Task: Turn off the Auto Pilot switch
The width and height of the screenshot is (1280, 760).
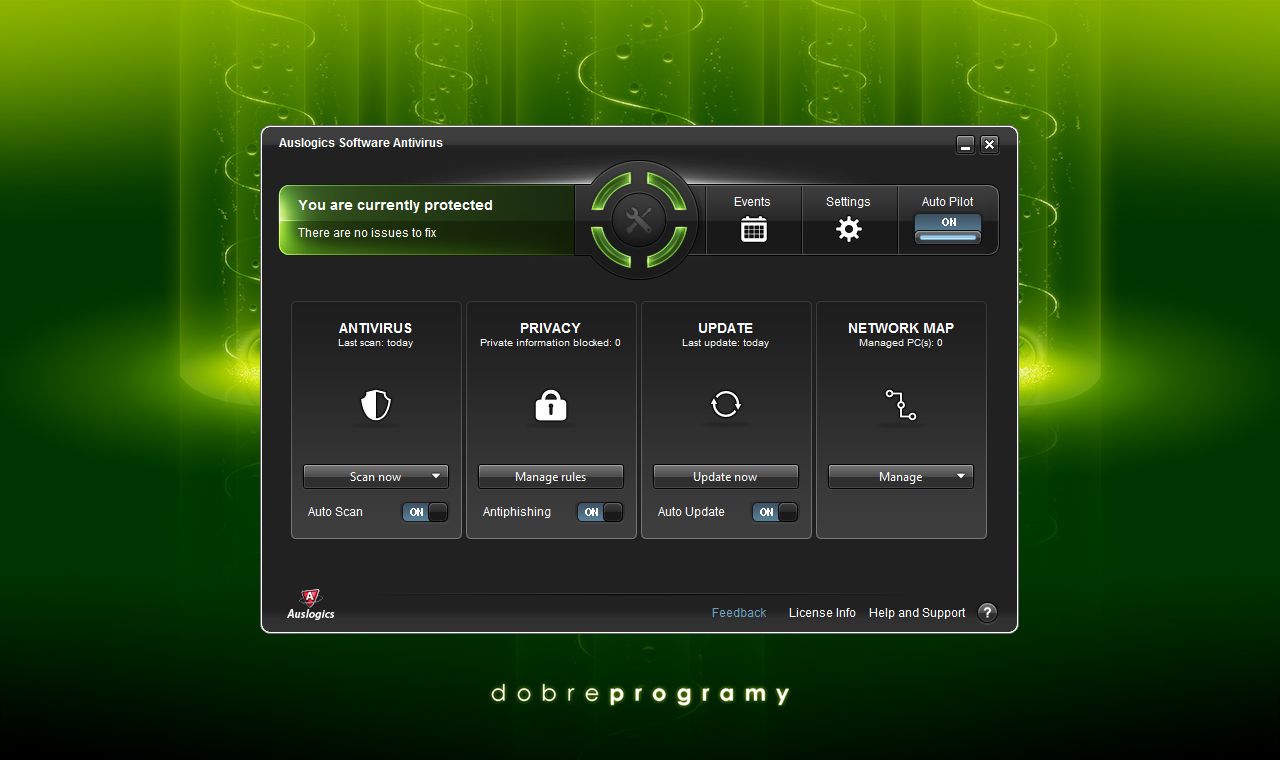Action: tap(948, 229)
